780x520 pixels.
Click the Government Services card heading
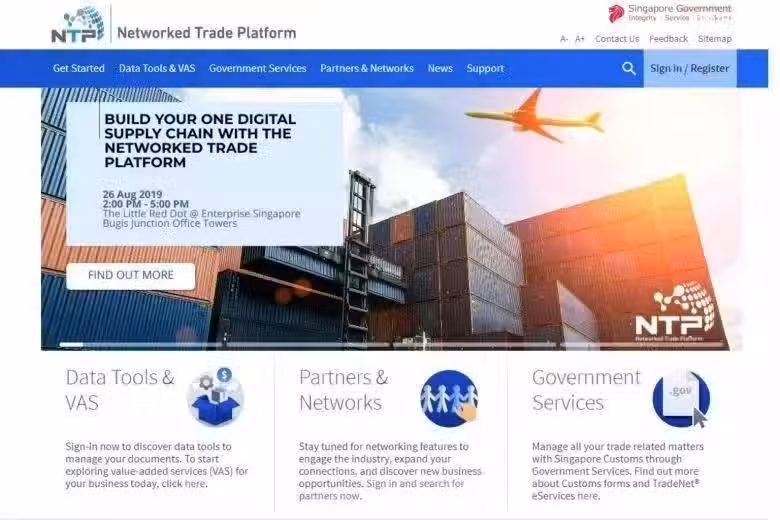586,390
